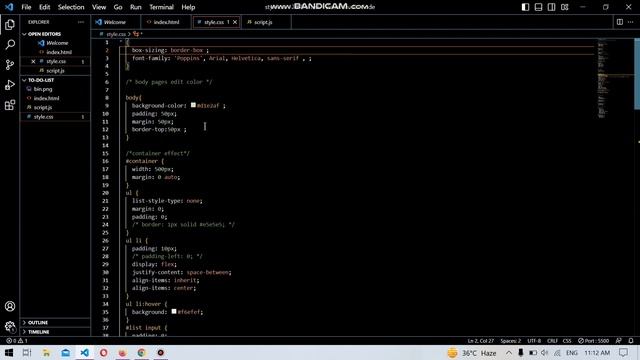
Task: Click the feedback icon in status bar
Action: [x=618, y=340]
